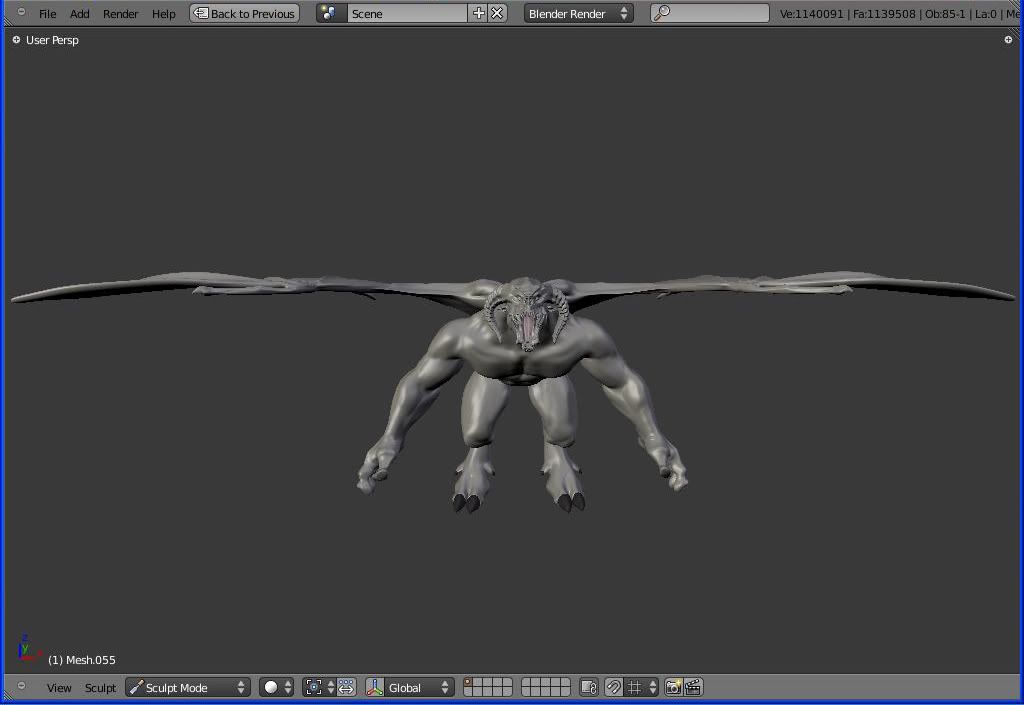Click the OpenGL render image camera icon
Screen dimensions: 1024x705
[x=674, y=688]
